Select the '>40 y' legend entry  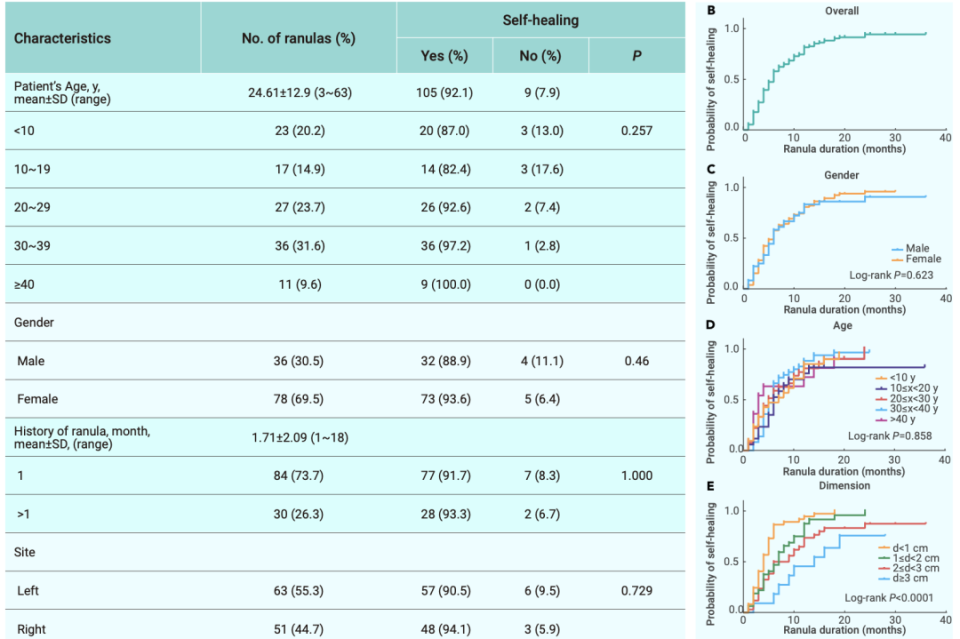pyautogui.click(x=895, y=419)
